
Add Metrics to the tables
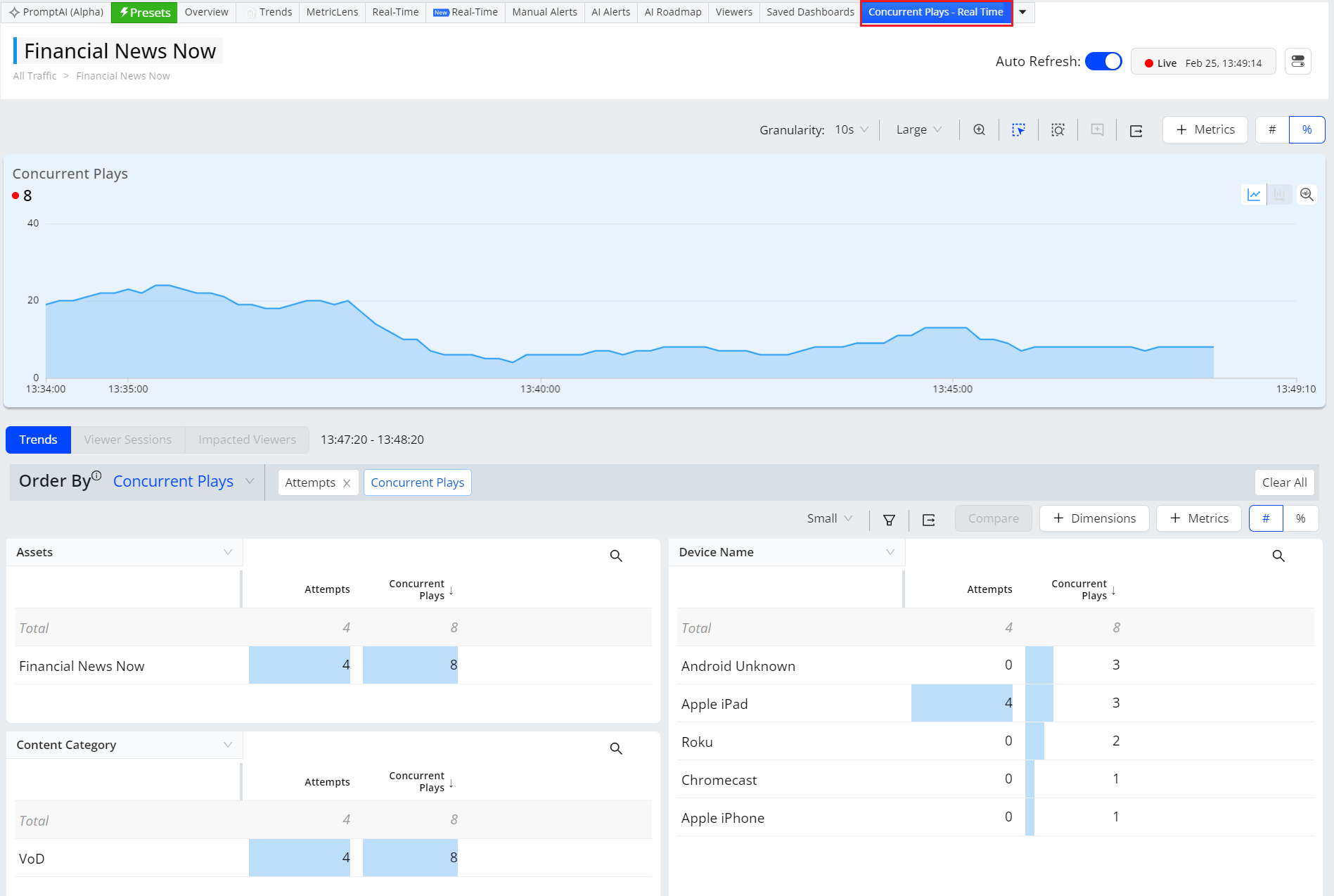[1199, 519]
